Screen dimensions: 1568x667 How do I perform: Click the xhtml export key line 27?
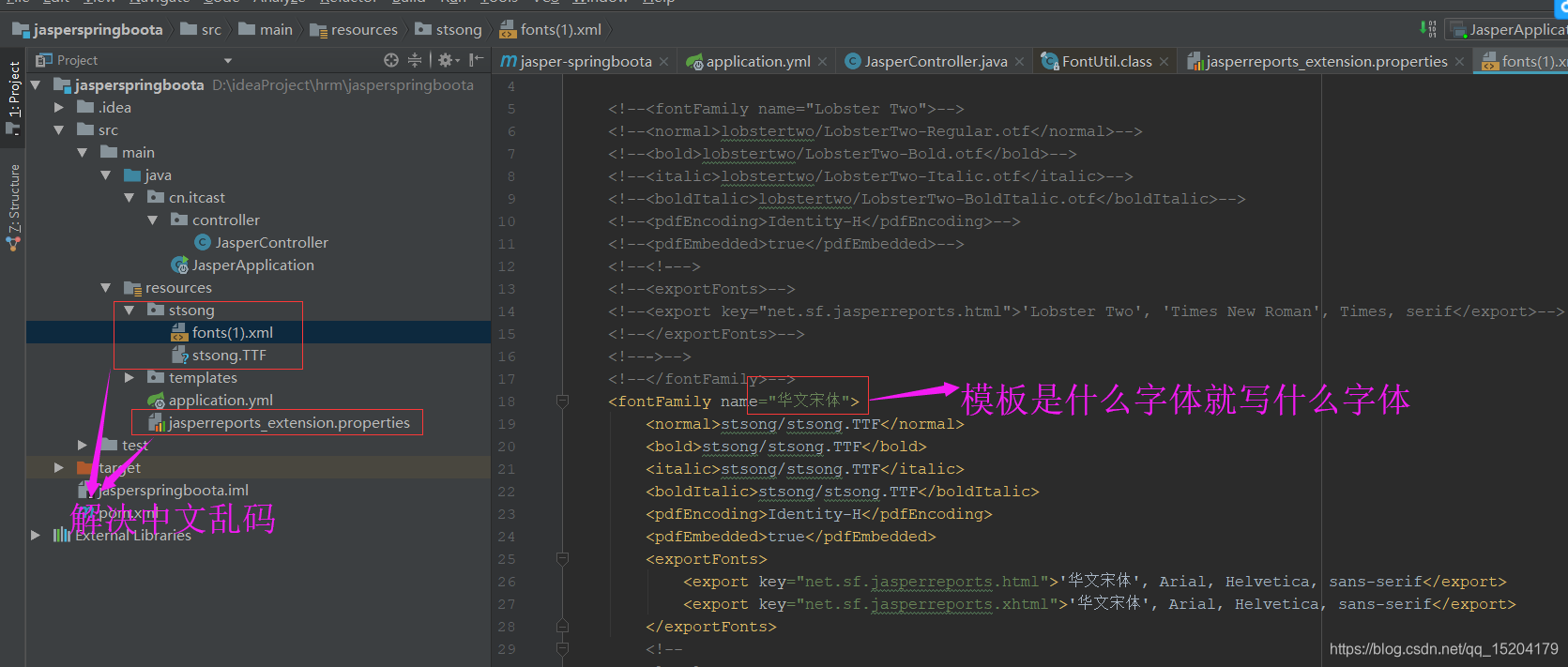[1099, 604]
